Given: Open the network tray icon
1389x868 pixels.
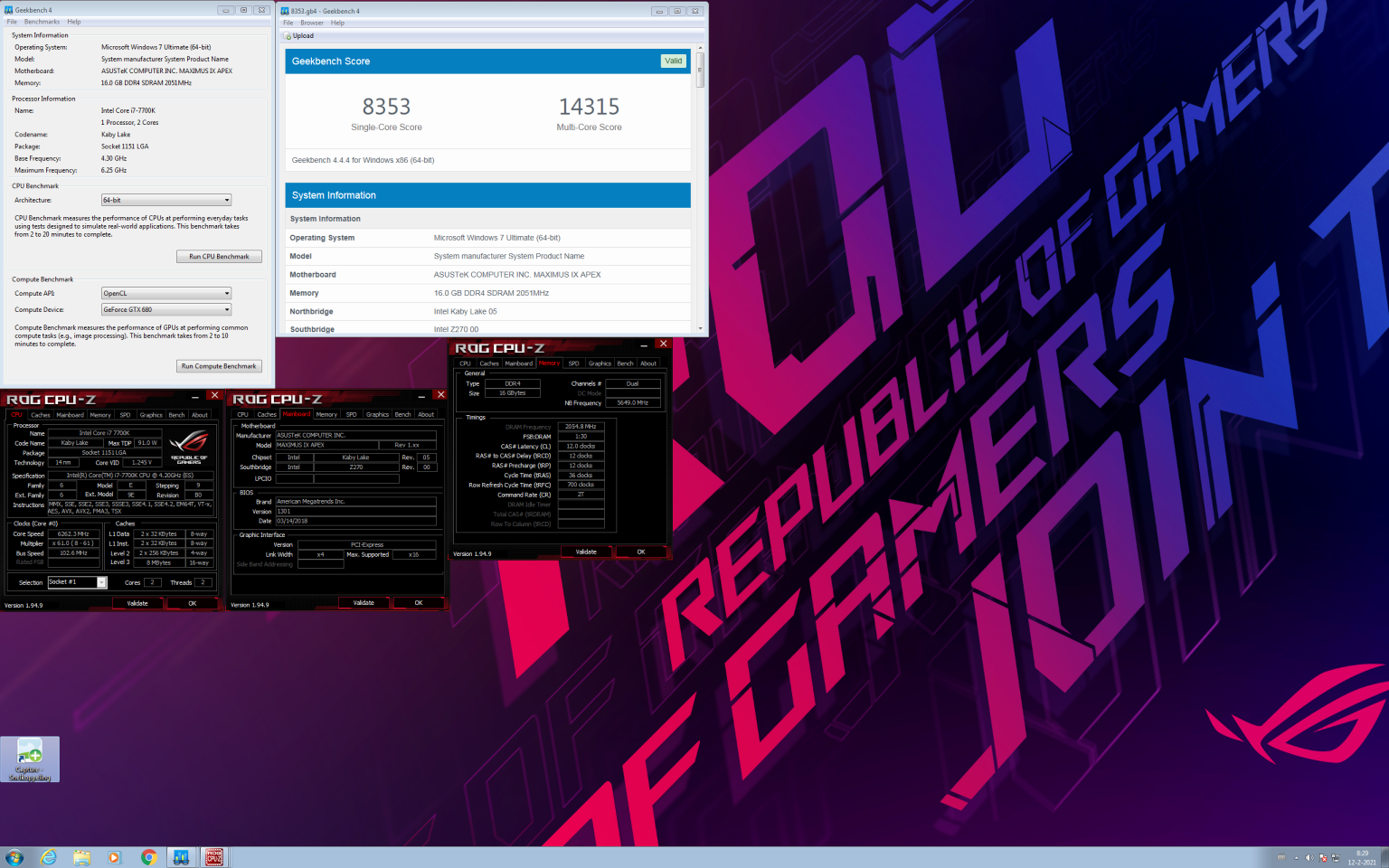Looking at the screenshot, I should click(1336, 858).
